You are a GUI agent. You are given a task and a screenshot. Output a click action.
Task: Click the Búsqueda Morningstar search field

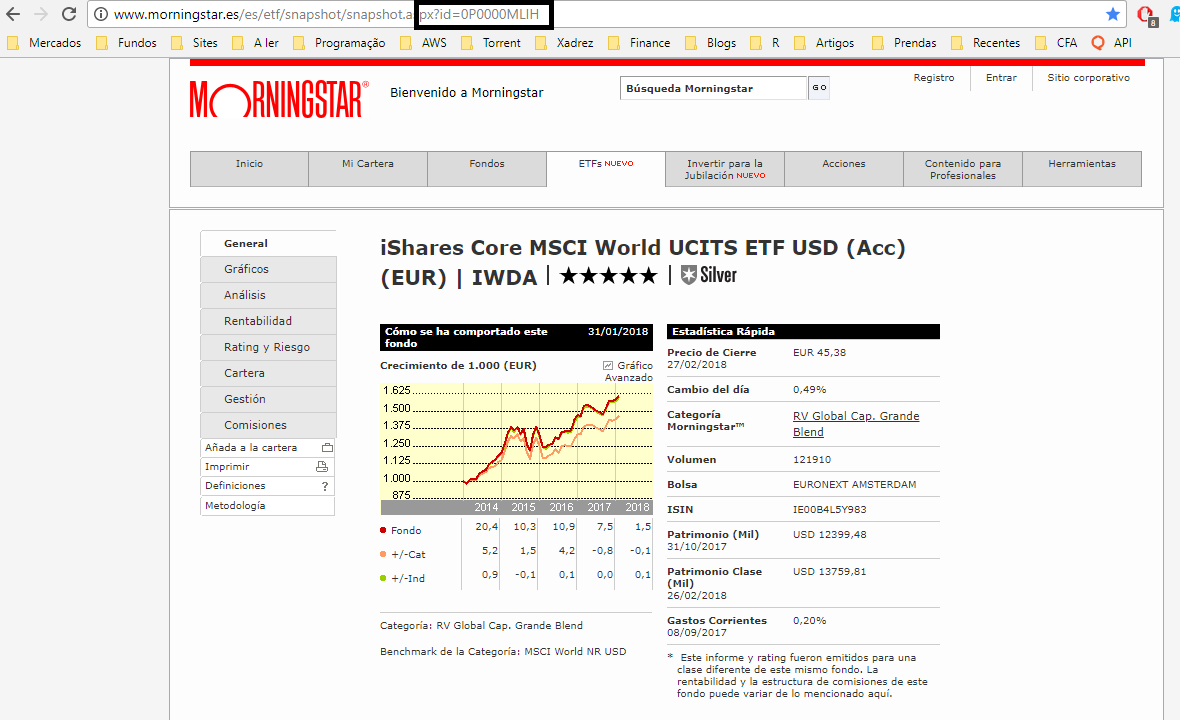713,89
